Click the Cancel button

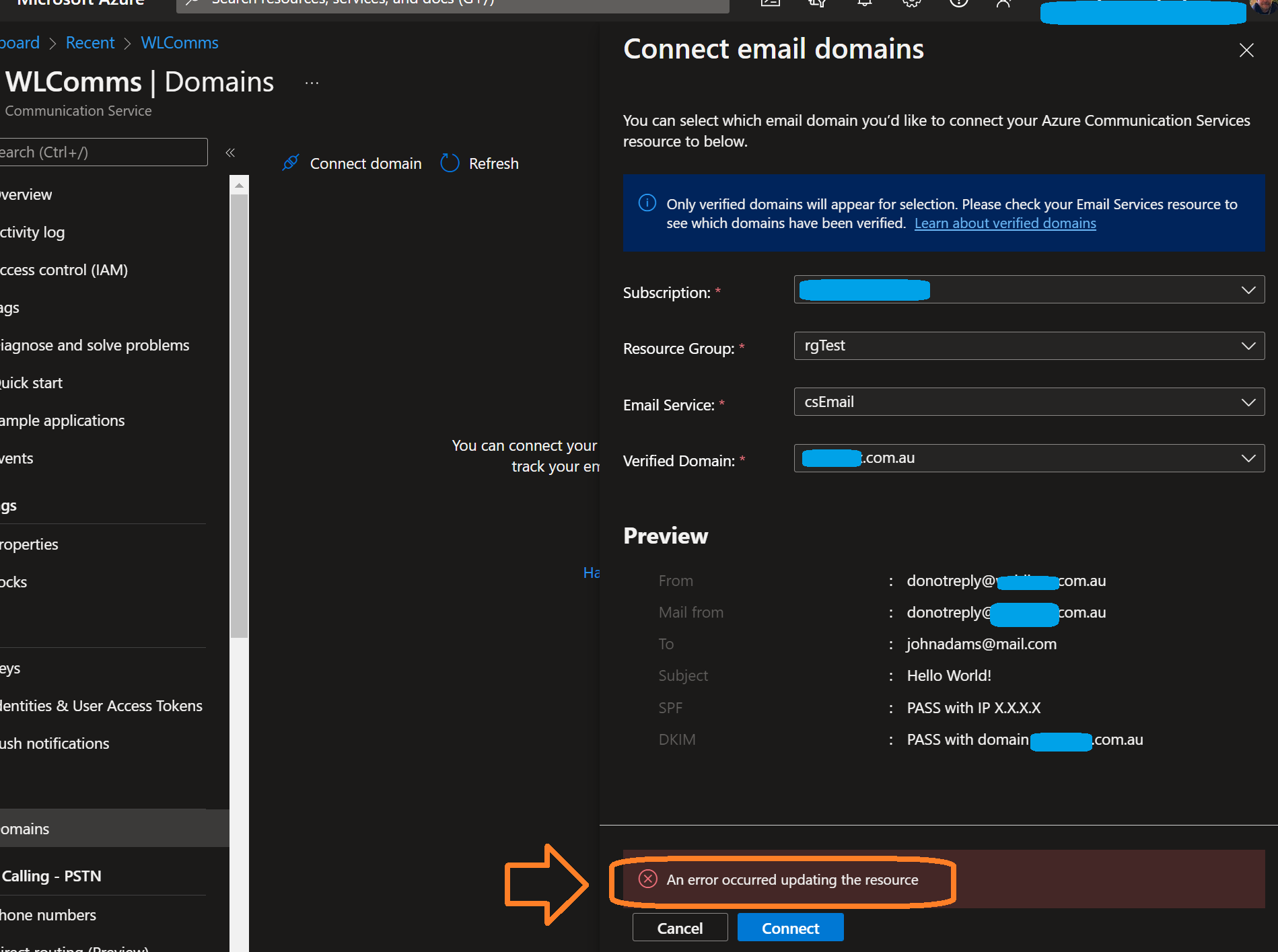tap(680, 928)
